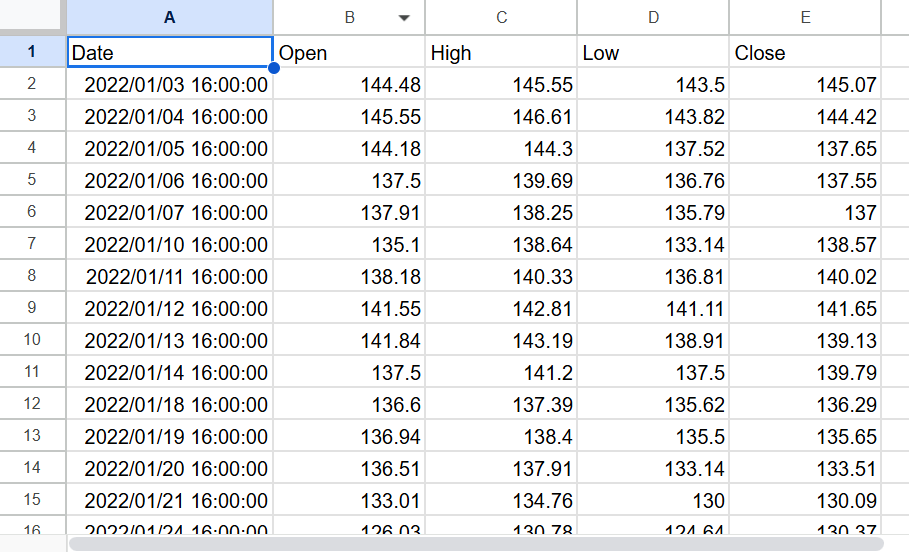Select the column E header
This screenshot has width=909, height=552.
pos(805,18)
